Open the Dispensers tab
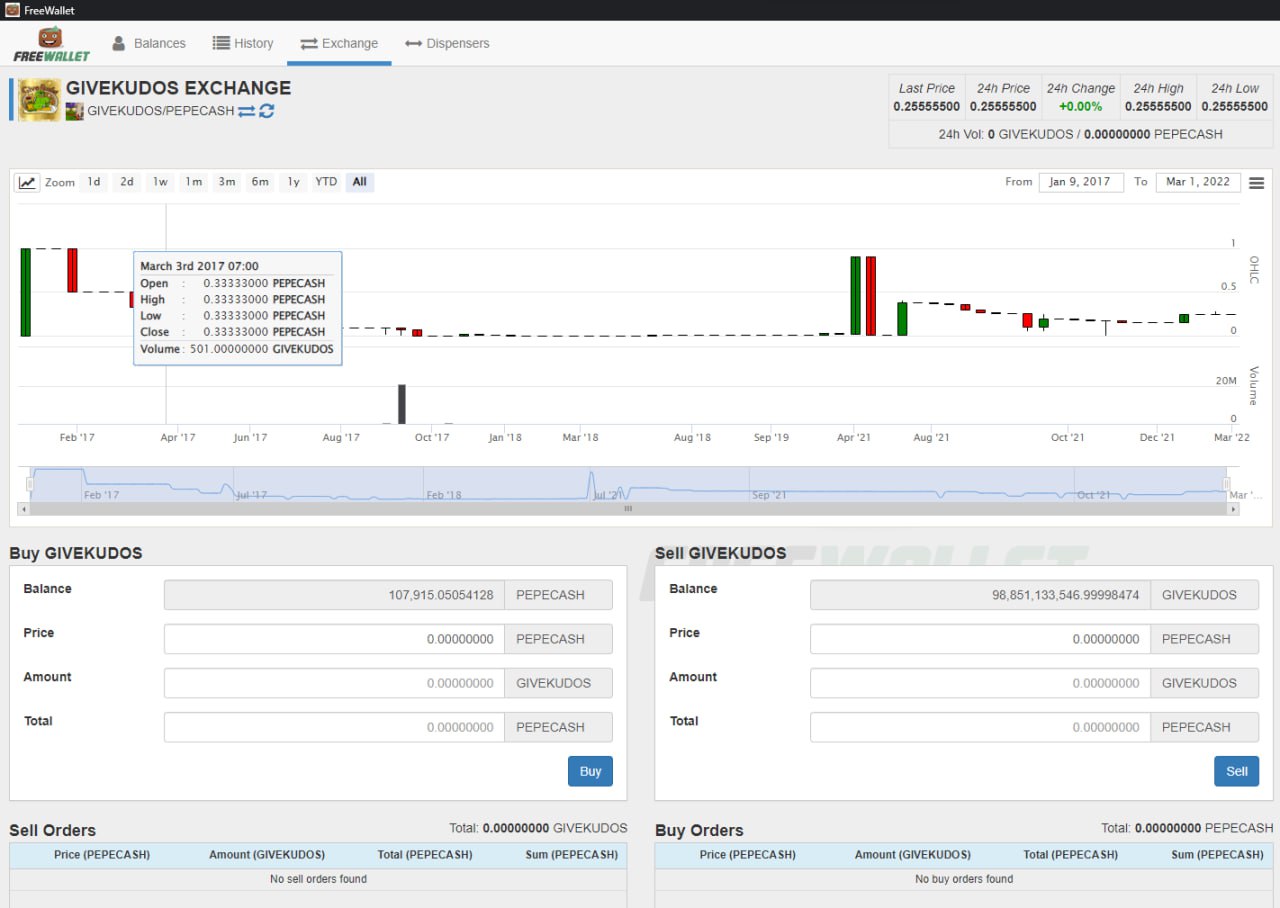Screen dimensions: 1280x908 click(447, 43)
